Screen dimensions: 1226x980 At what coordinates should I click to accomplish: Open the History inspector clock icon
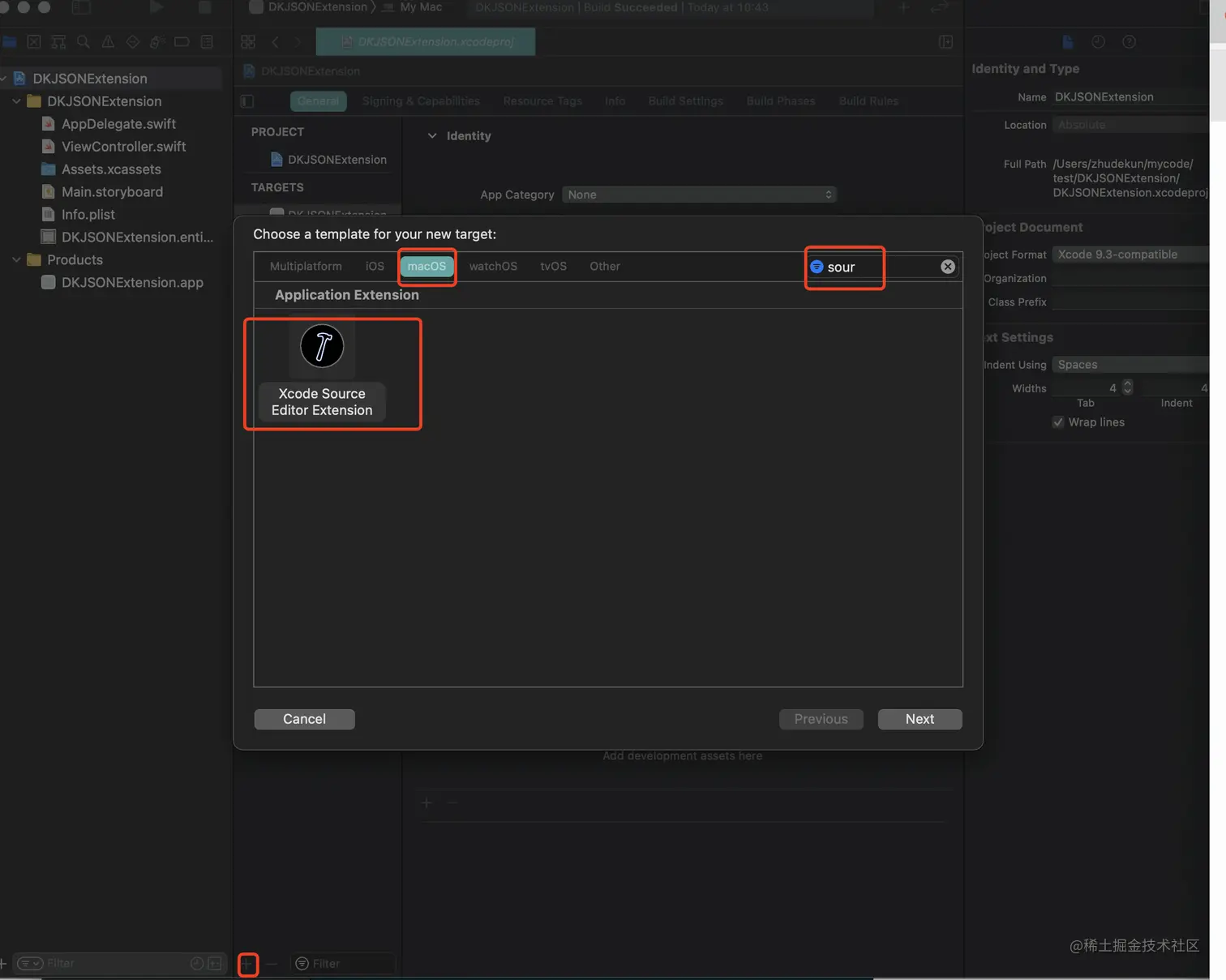point(1099,41)
